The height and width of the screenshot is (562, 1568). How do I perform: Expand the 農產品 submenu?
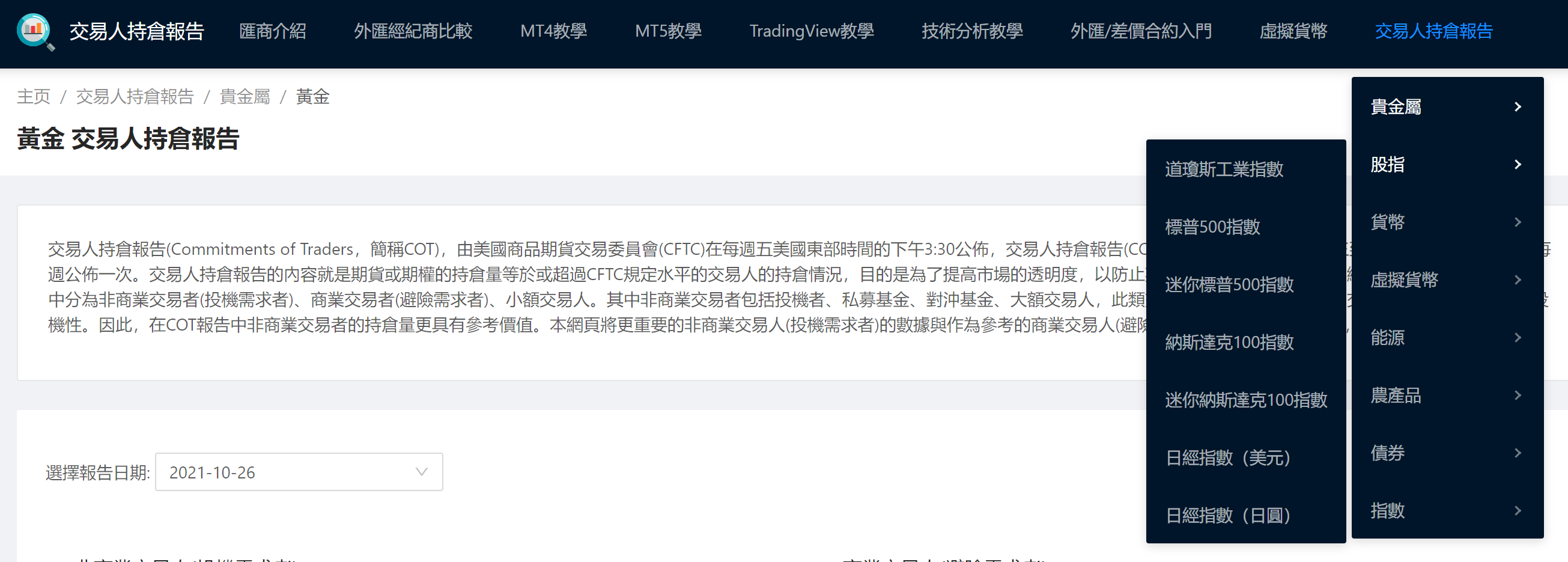(x=1447, y=395)
